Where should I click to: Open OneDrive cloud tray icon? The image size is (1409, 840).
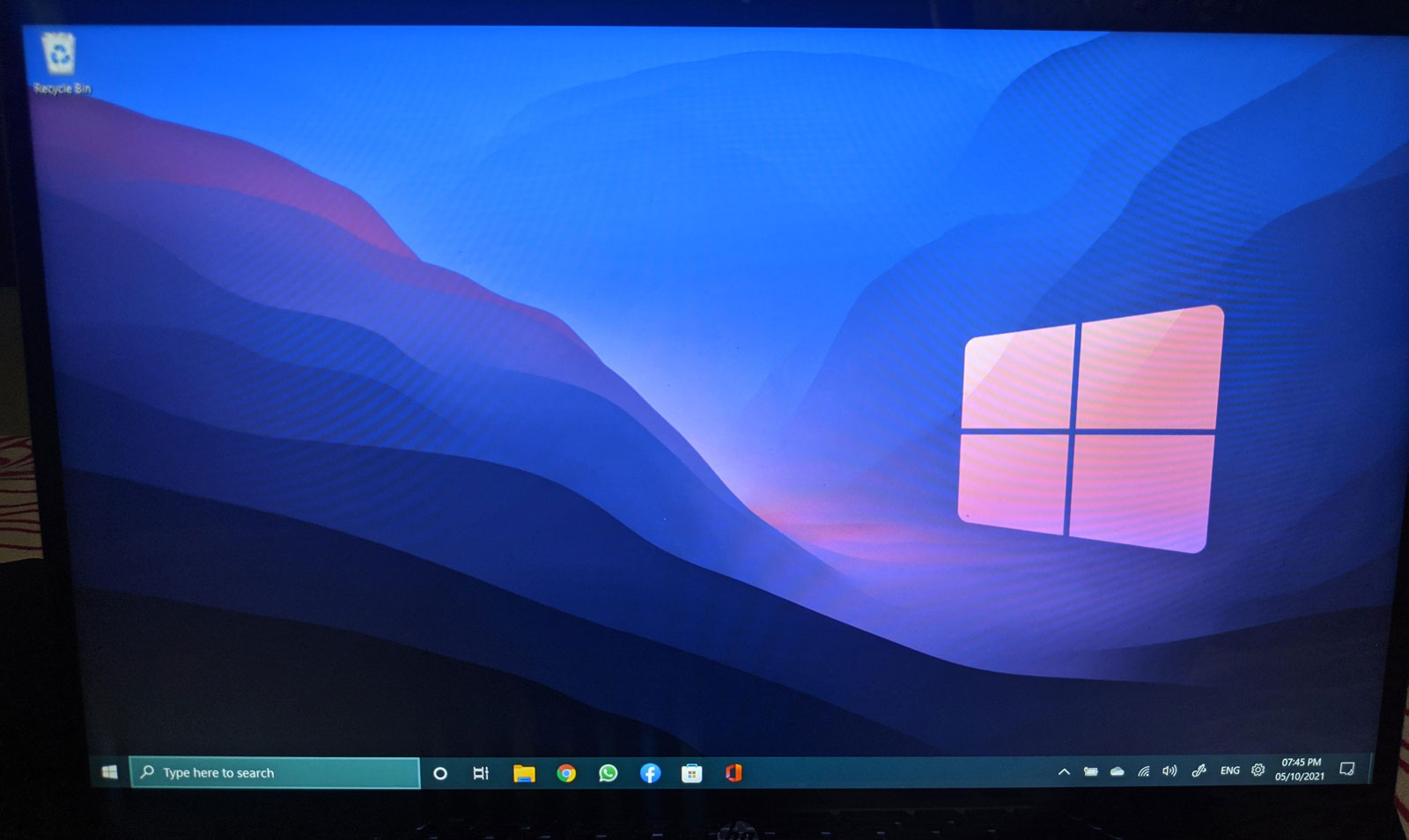tap(1118, 771)
